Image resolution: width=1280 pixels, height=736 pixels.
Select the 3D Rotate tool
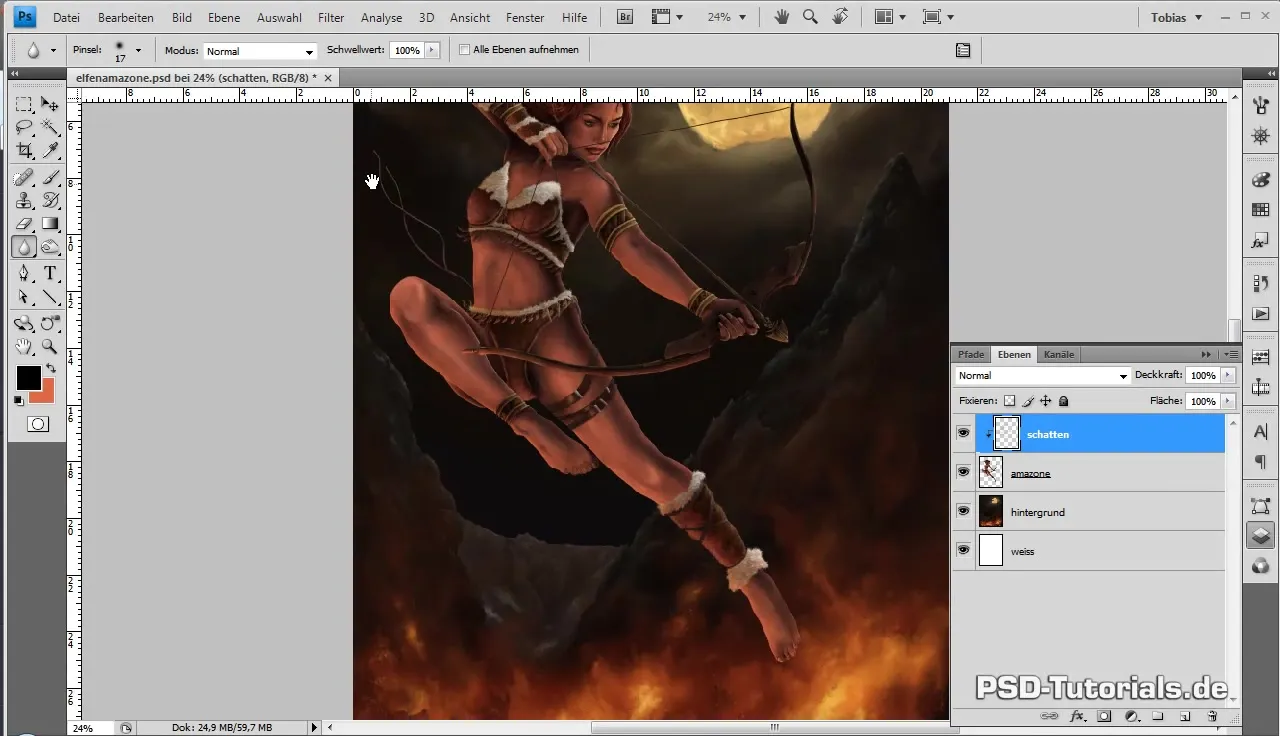[24, 323]
